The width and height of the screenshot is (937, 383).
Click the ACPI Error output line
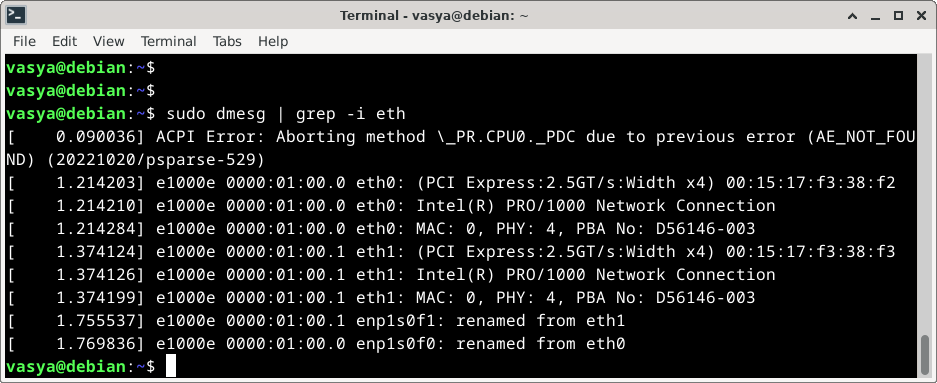tap(461, 148)
